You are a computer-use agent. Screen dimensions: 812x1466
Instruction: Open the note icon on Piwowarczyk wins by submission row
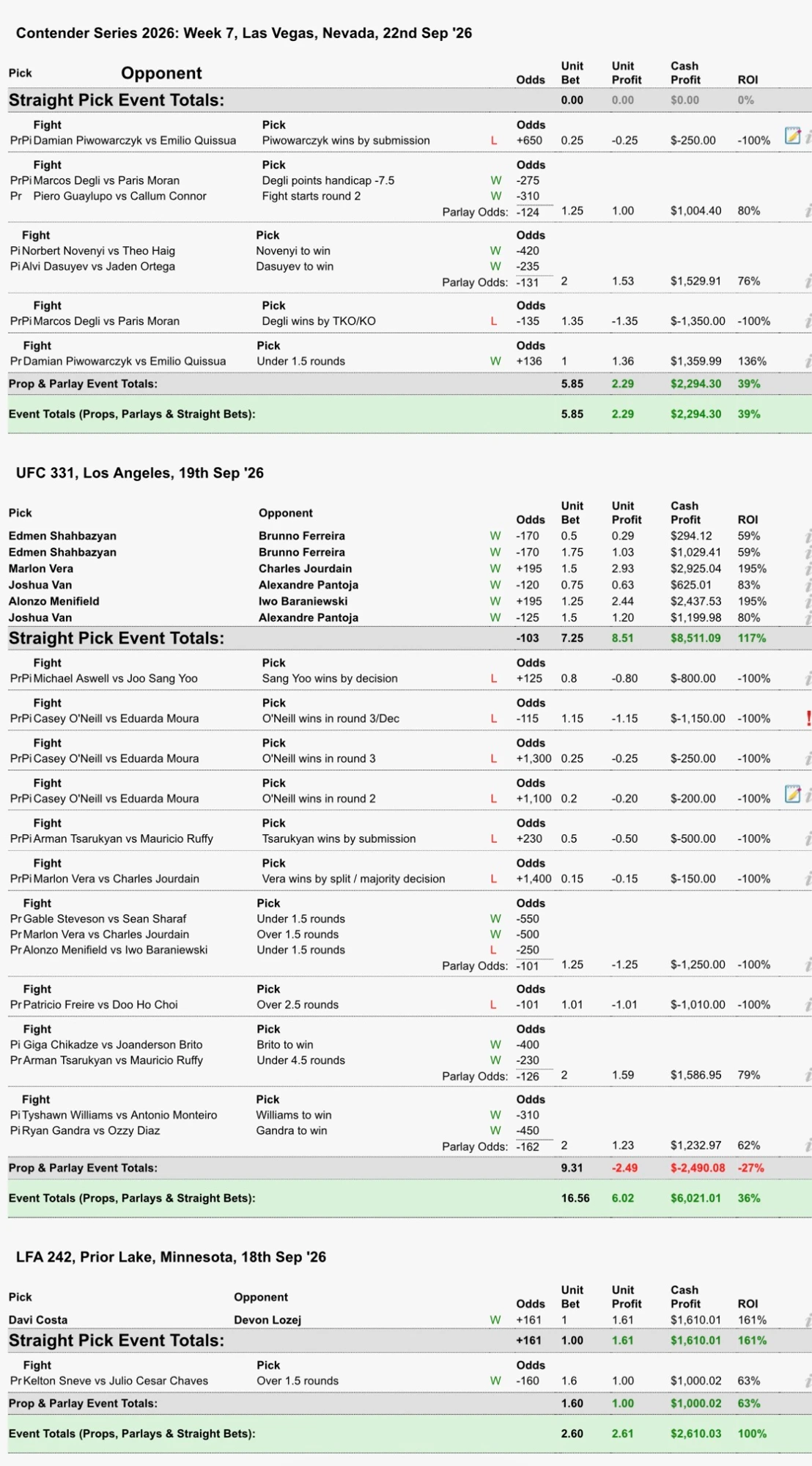tap(792, 136)
